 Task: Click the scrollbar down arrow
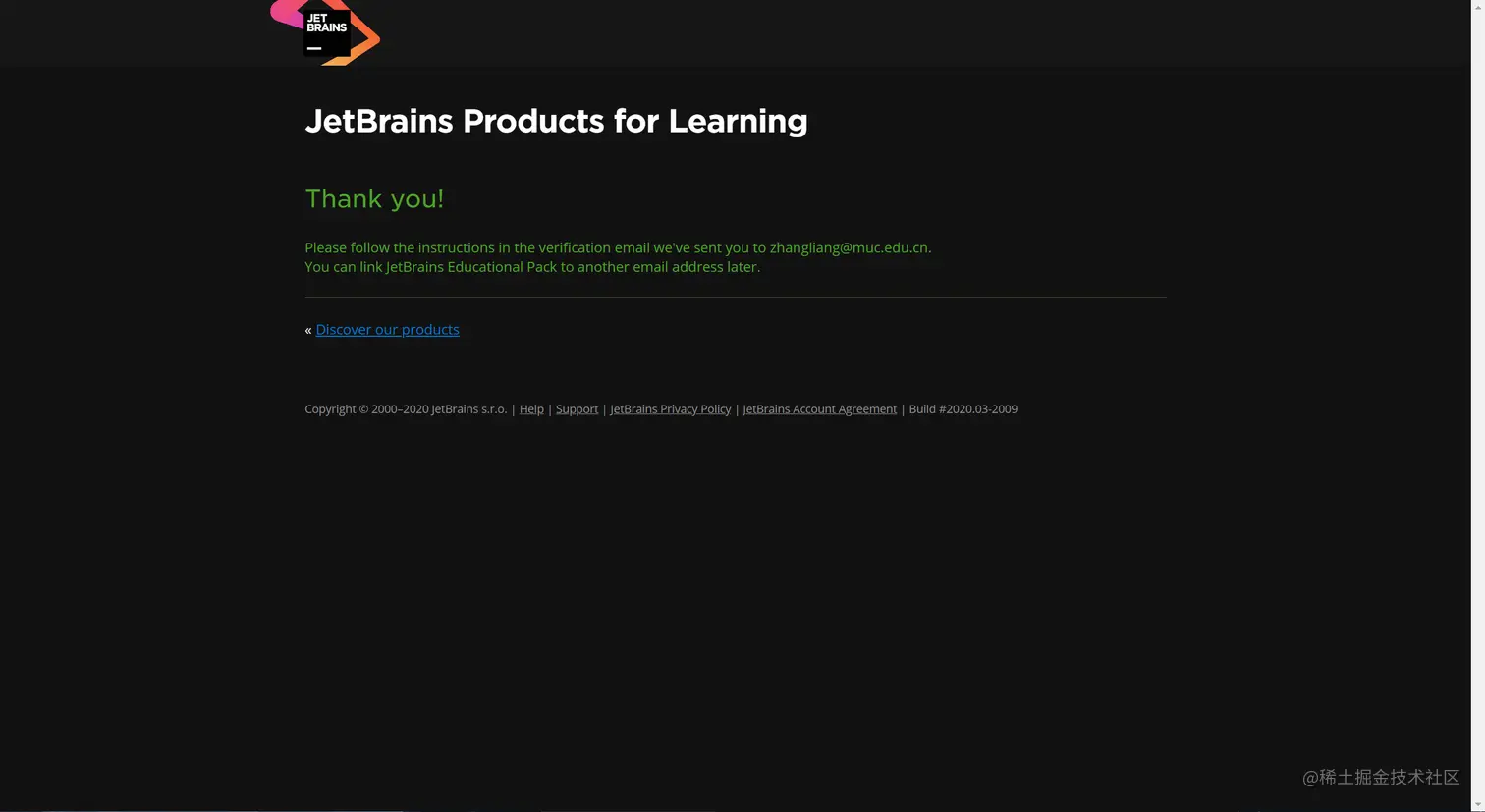tap(1477, 804)
